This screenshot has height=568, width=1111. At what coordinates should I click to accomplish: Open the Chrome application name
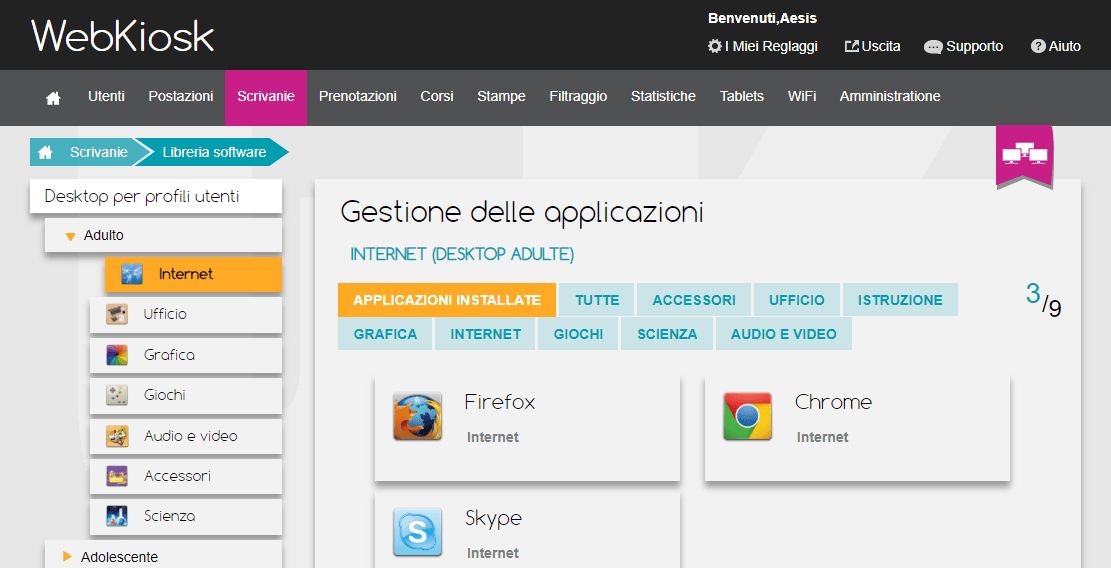(833, 402)
